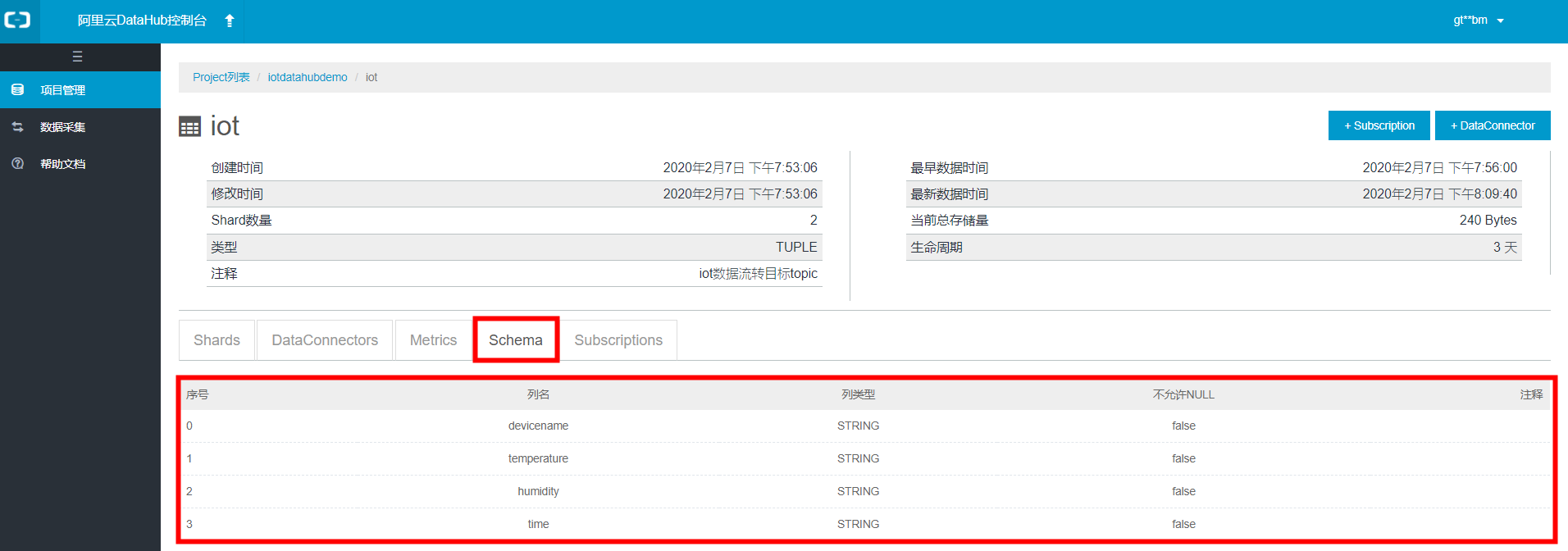Viewport: 1568px width, 551px height.
Task: Click the 列名 column header
Action: 538,394
